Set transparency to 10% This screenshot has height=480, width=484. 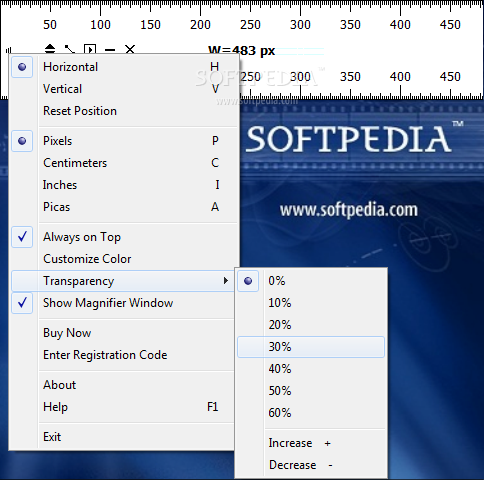[311, 303]
